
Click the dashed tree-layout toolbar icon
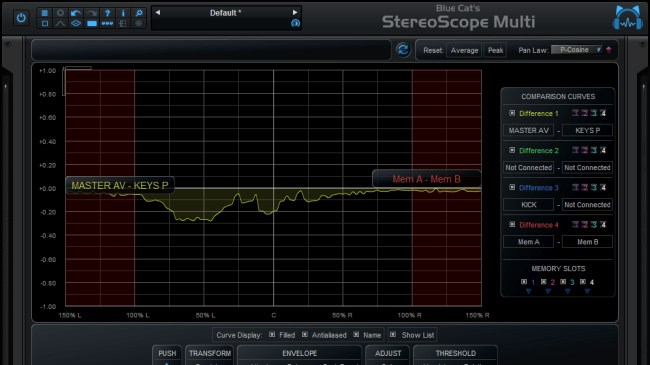[x=123, y=24]
